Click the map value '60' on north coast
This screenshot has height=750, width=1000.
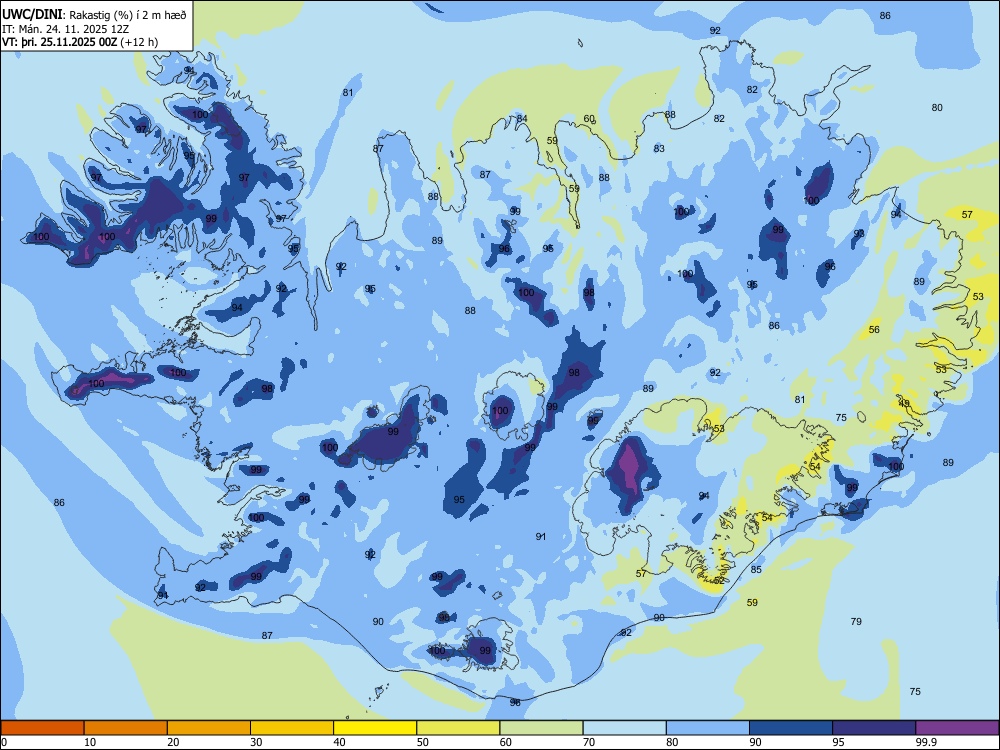click(x=589, y=119)
